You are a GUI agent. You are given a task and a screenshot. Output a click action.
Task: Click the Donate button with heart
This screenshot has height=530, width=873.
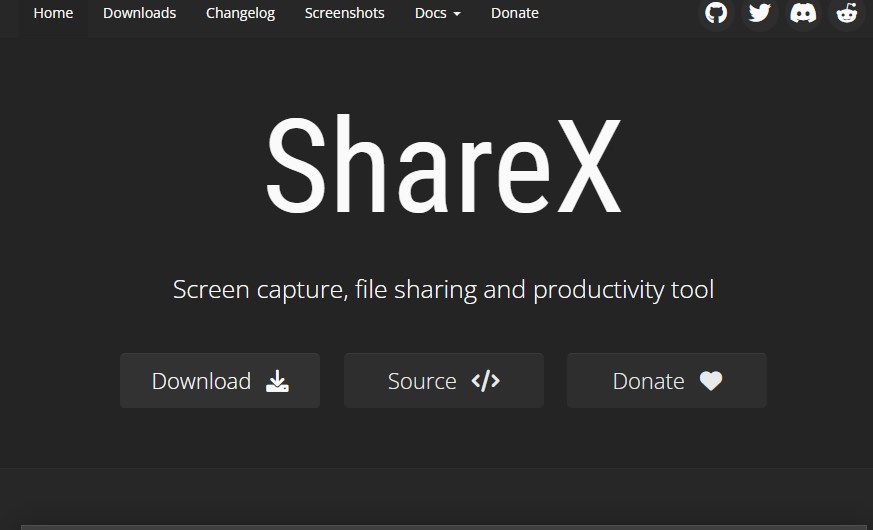(x=667, y=381)
